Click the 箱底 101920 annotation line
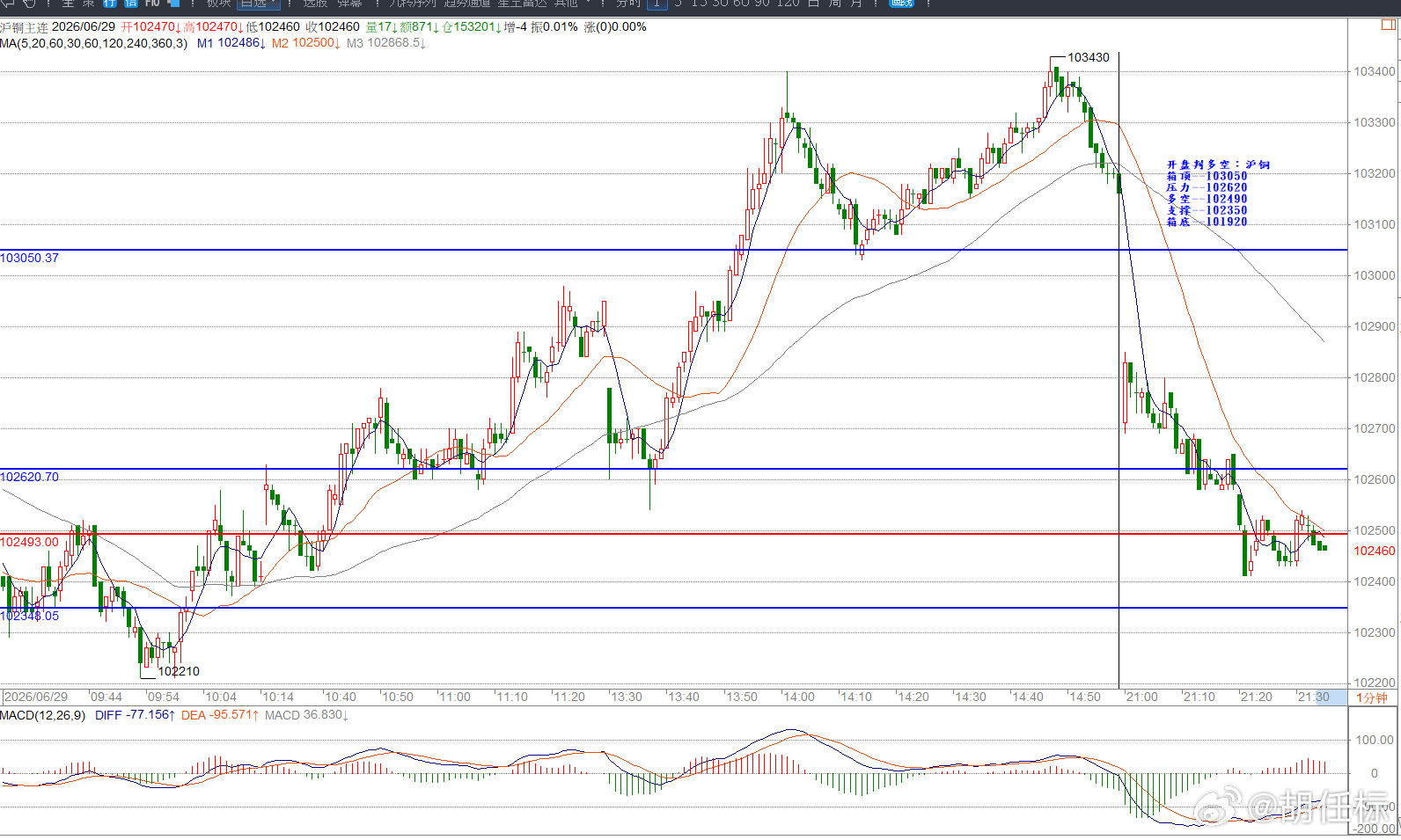This screenshot has width=1401, height=840. click(1207, 222)
